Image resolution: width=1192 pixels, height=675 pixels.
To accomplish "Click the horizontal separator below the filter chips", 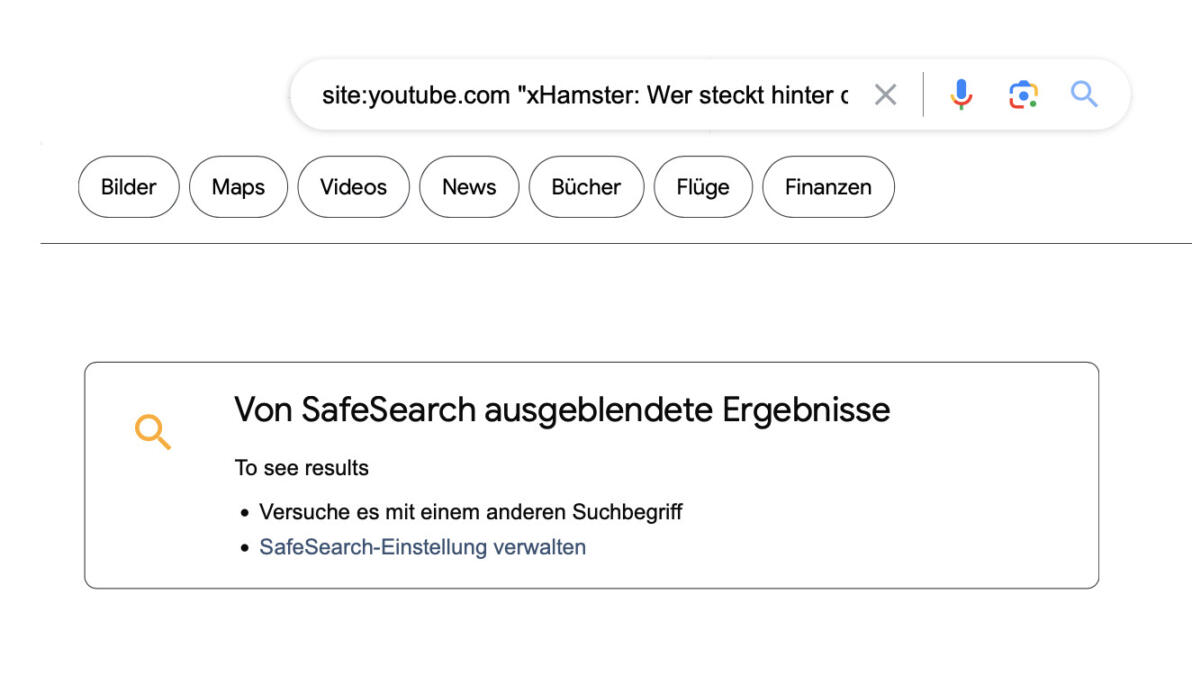I will pyautogui.click(x=616, y=243).
